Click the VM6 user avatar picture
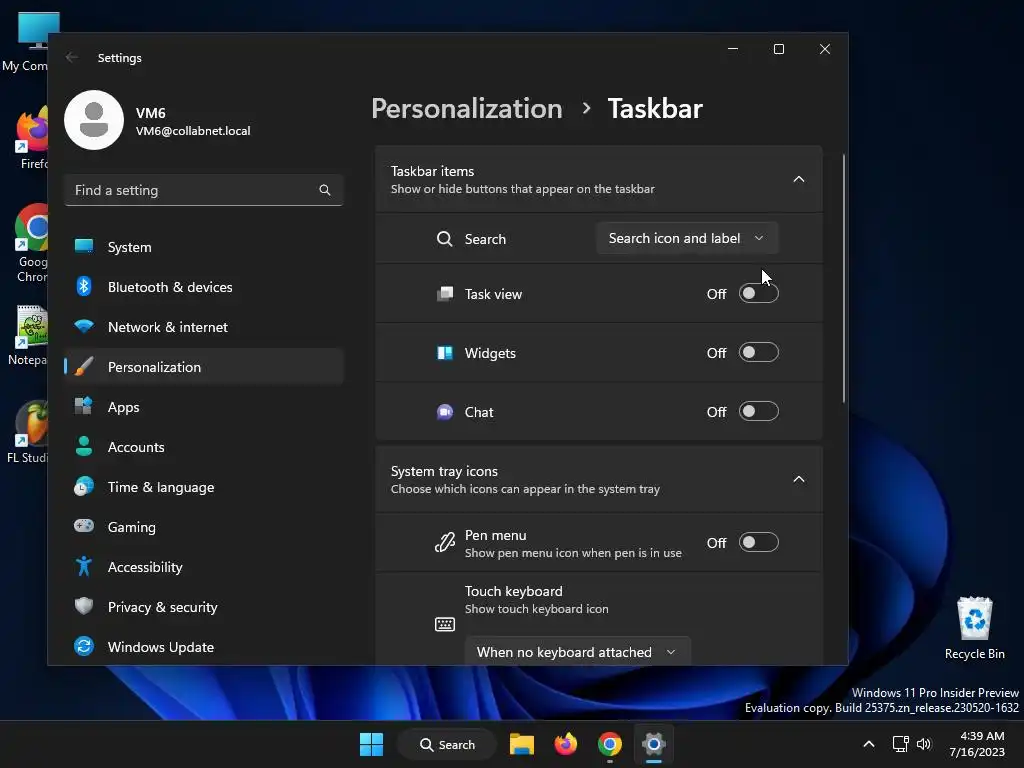The height and width of the screenshot is (768, 1024). click(x=94, y=120)
